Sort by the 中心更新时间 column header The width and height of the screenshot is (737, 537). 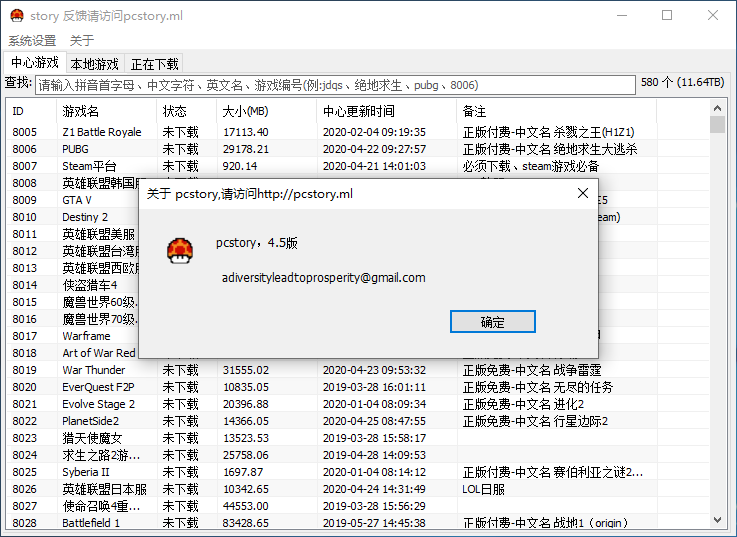pos(386,111)
